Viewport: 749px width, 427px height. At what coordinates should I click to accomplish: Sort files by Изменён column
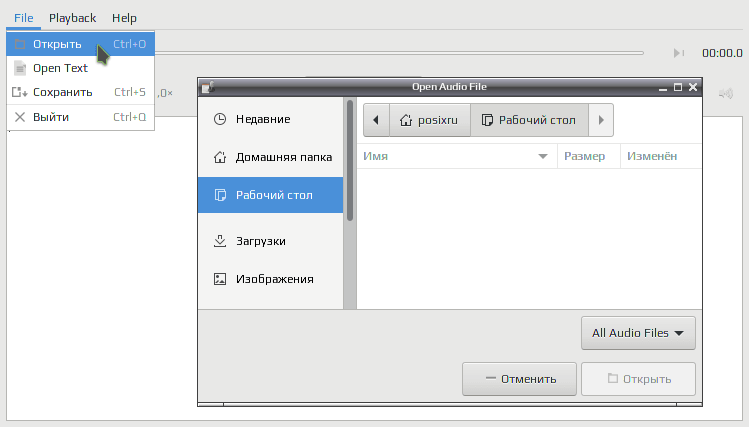[x=661, y=156]
